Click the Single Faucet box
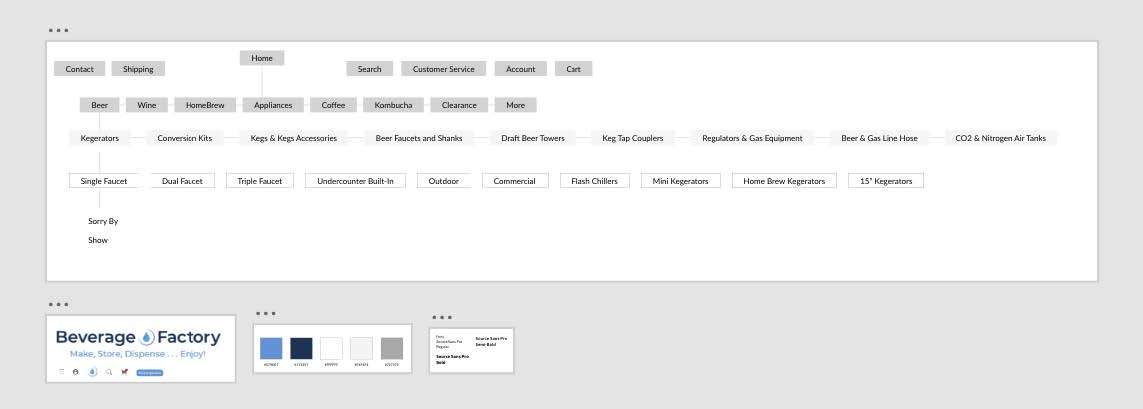This screenshot has width=1143, height=409. coord(104,181)
